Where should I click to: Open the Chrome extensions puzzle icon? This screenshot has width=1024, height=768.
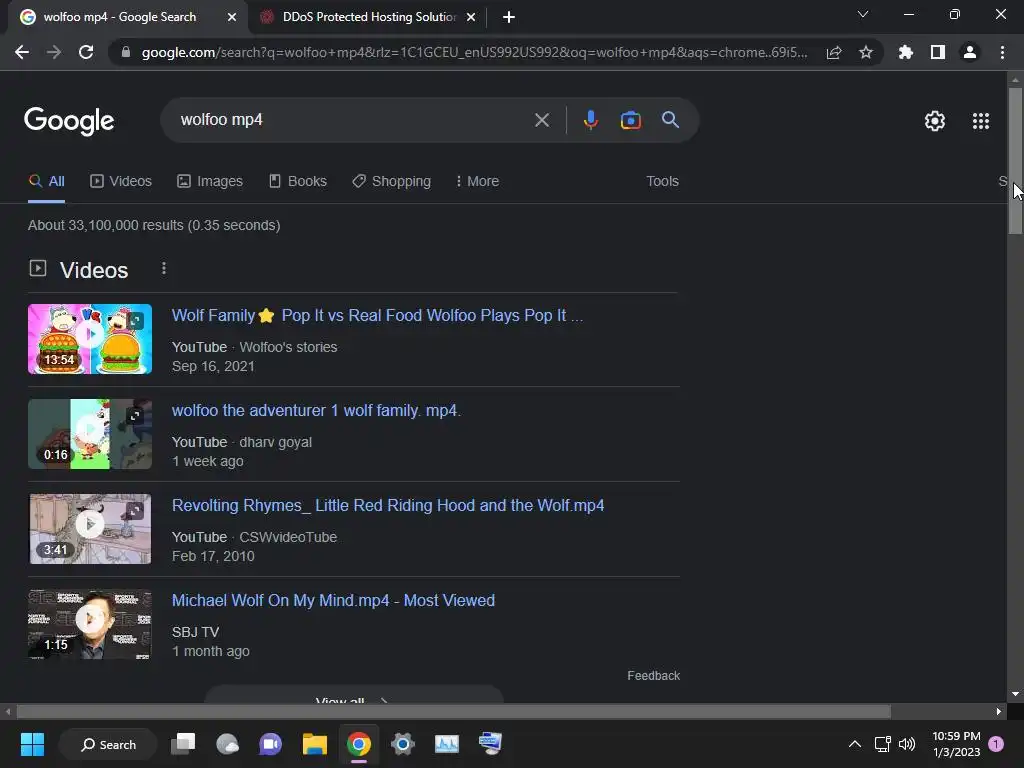coord(906,52)
